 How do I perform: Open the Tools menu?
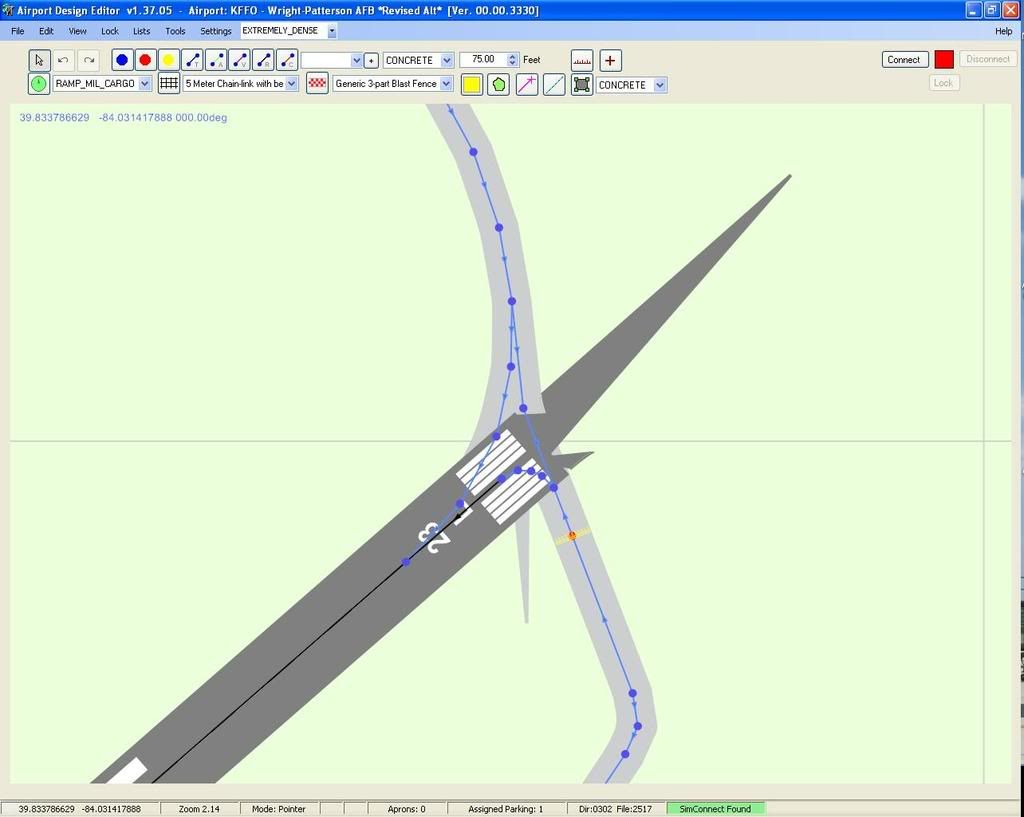click(175, 31)
